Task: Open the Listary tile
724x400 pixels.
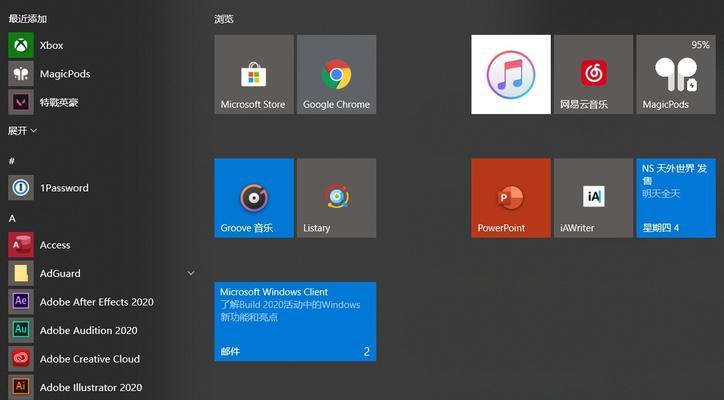Action: click(x=336, y=198)
